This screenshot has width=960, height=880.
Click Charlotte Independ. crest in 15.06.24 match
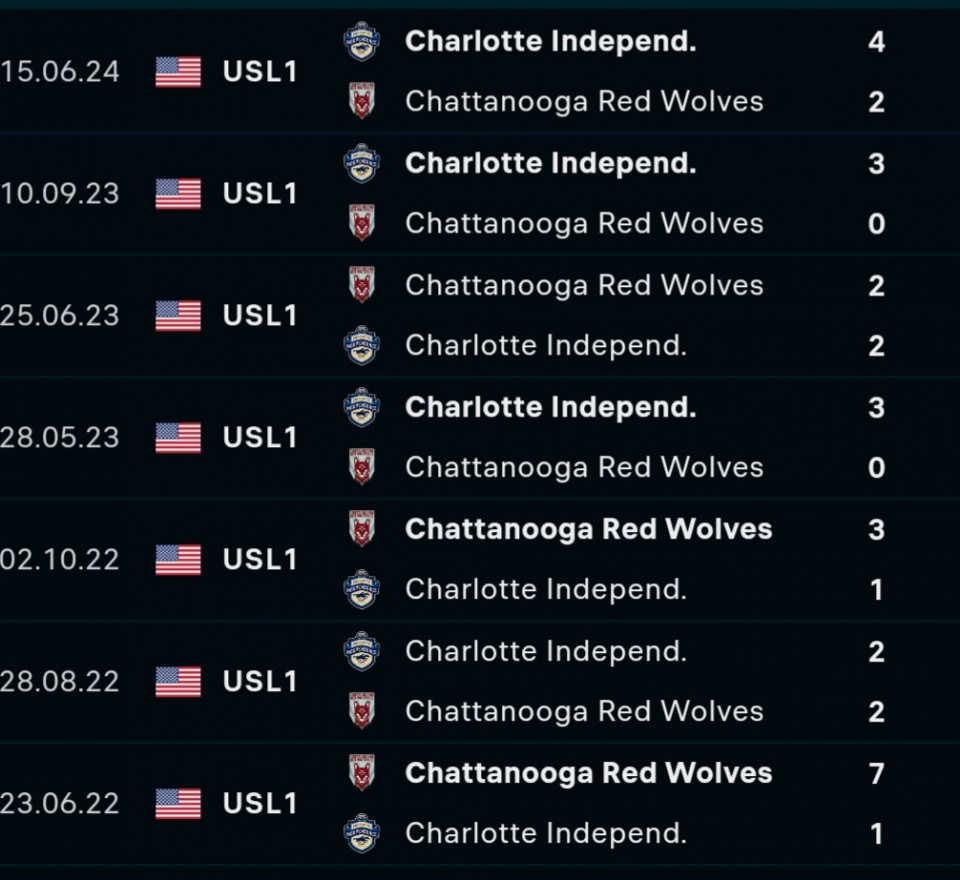click(x=361, y=42)
